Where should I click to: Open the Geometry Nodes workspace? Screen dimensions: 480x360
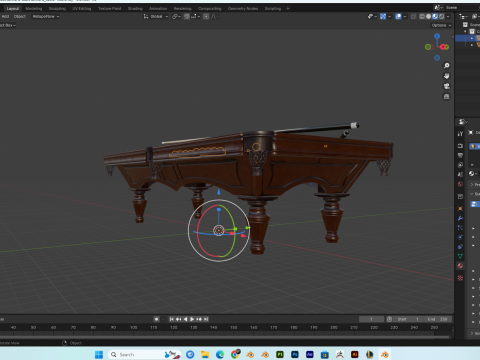(243, 9)
